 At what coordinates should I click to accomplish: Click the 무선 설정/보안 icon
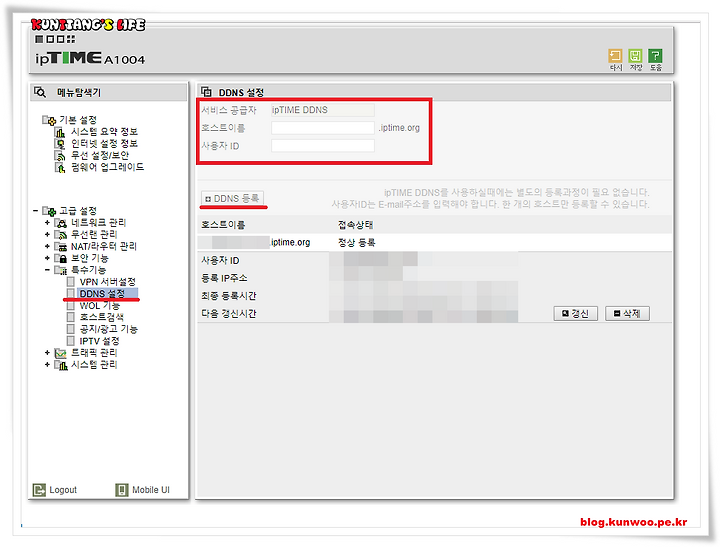tap(60, 156)
